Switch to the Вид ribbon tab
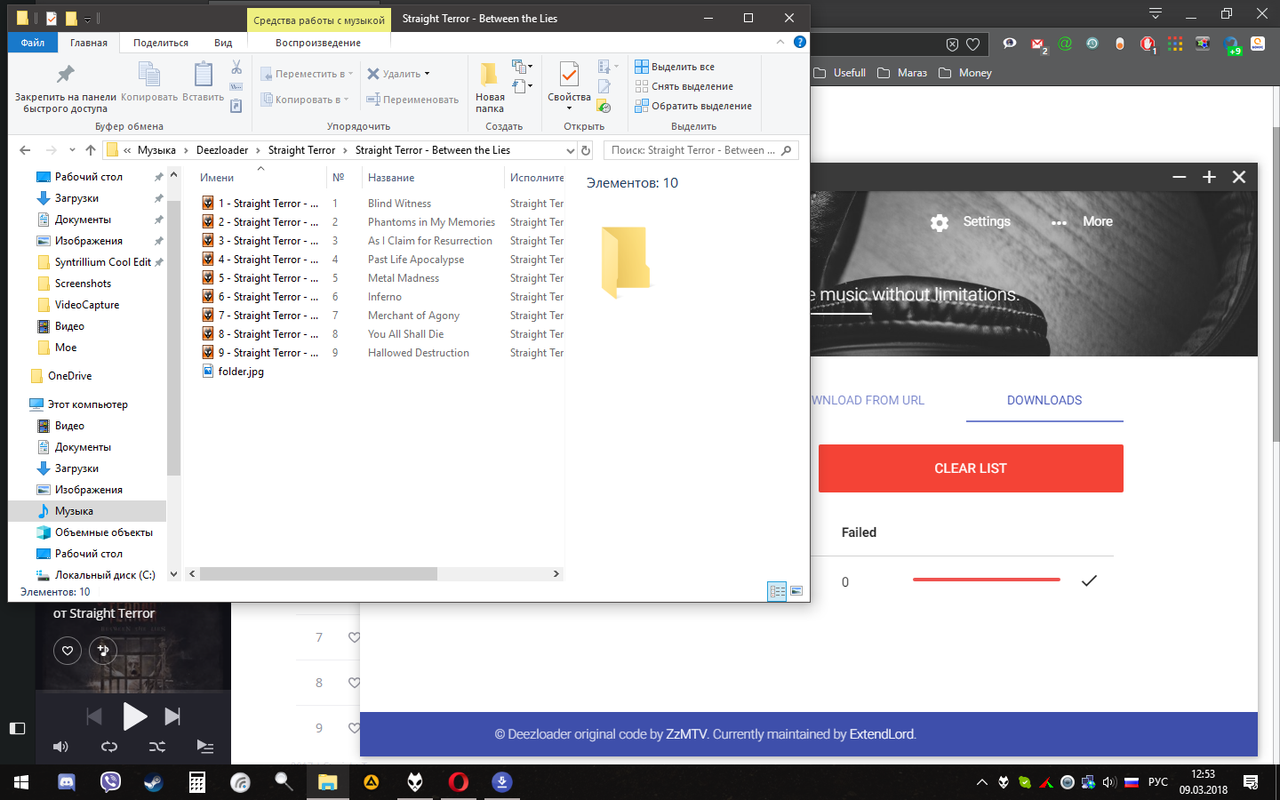The width and height of the screenshot is (1280, 800). tap(223, 43)
